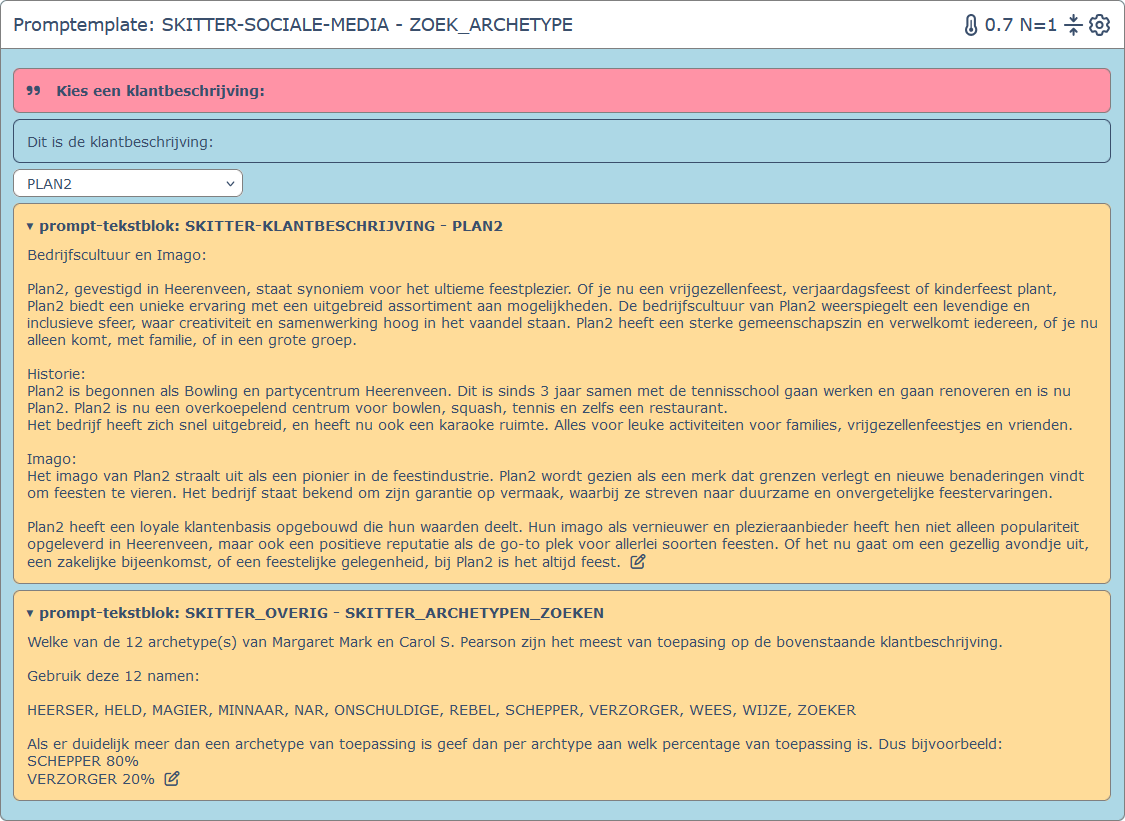Image resolution: width=1125 pixels, height=821 pixels.
Task: Open settings via the gear icon
Action: 1099,25
